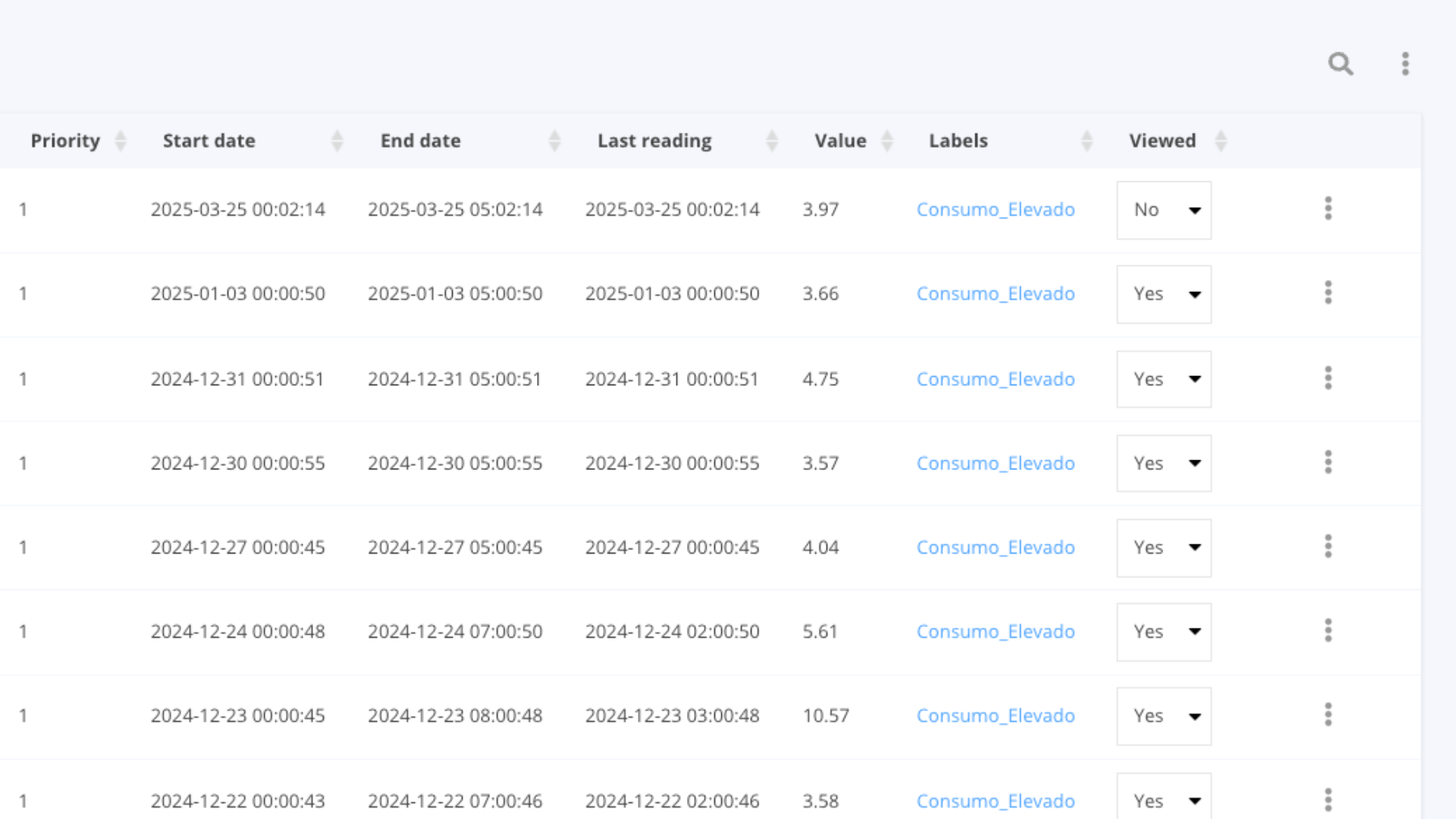Viewport: 1456px width, 819px height.
Task: Open Consumo_Elevado label in 2024-12-24 row
Action: click(x=996, y=632)
